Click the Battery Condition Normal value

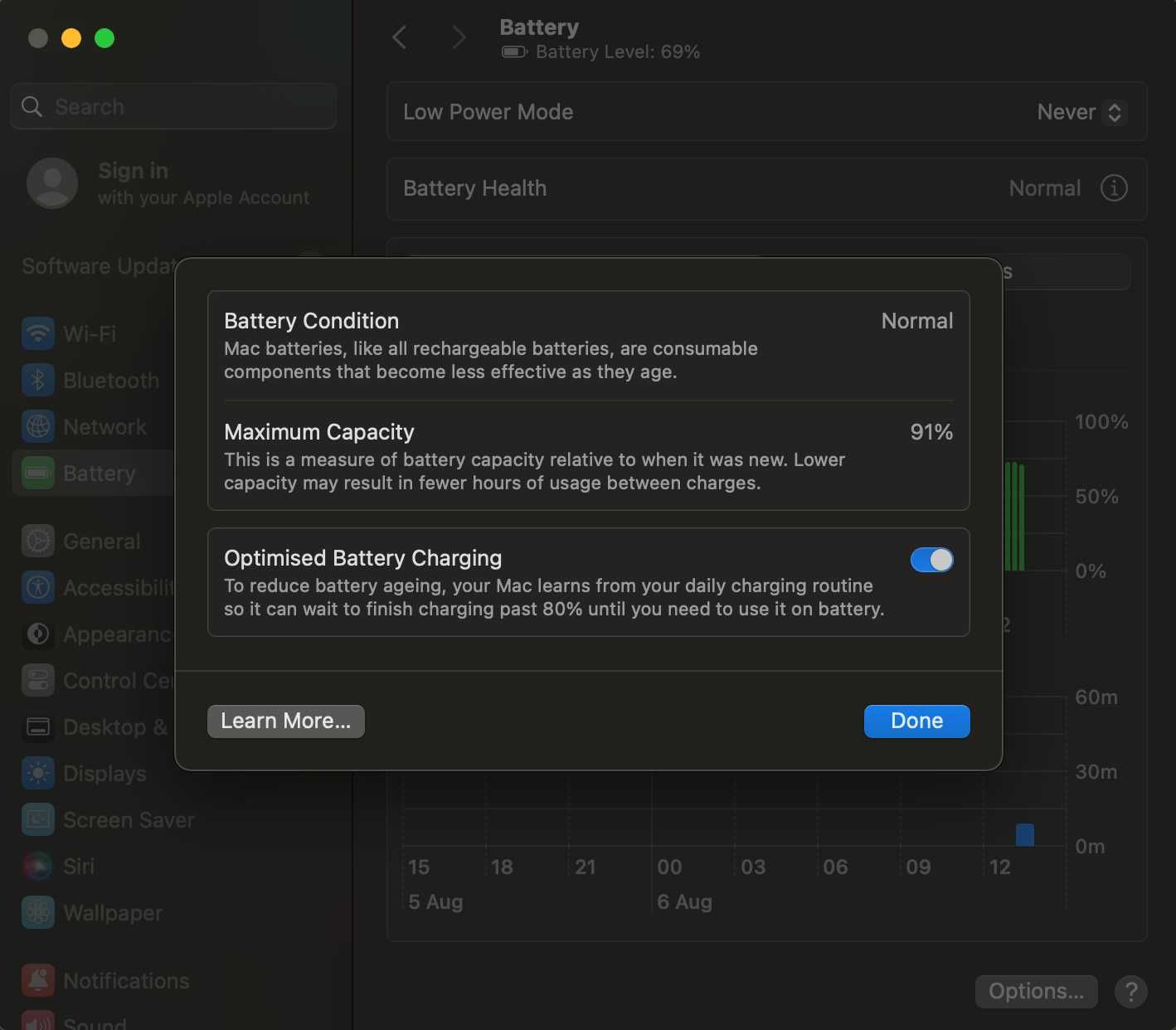coord(916,321)
